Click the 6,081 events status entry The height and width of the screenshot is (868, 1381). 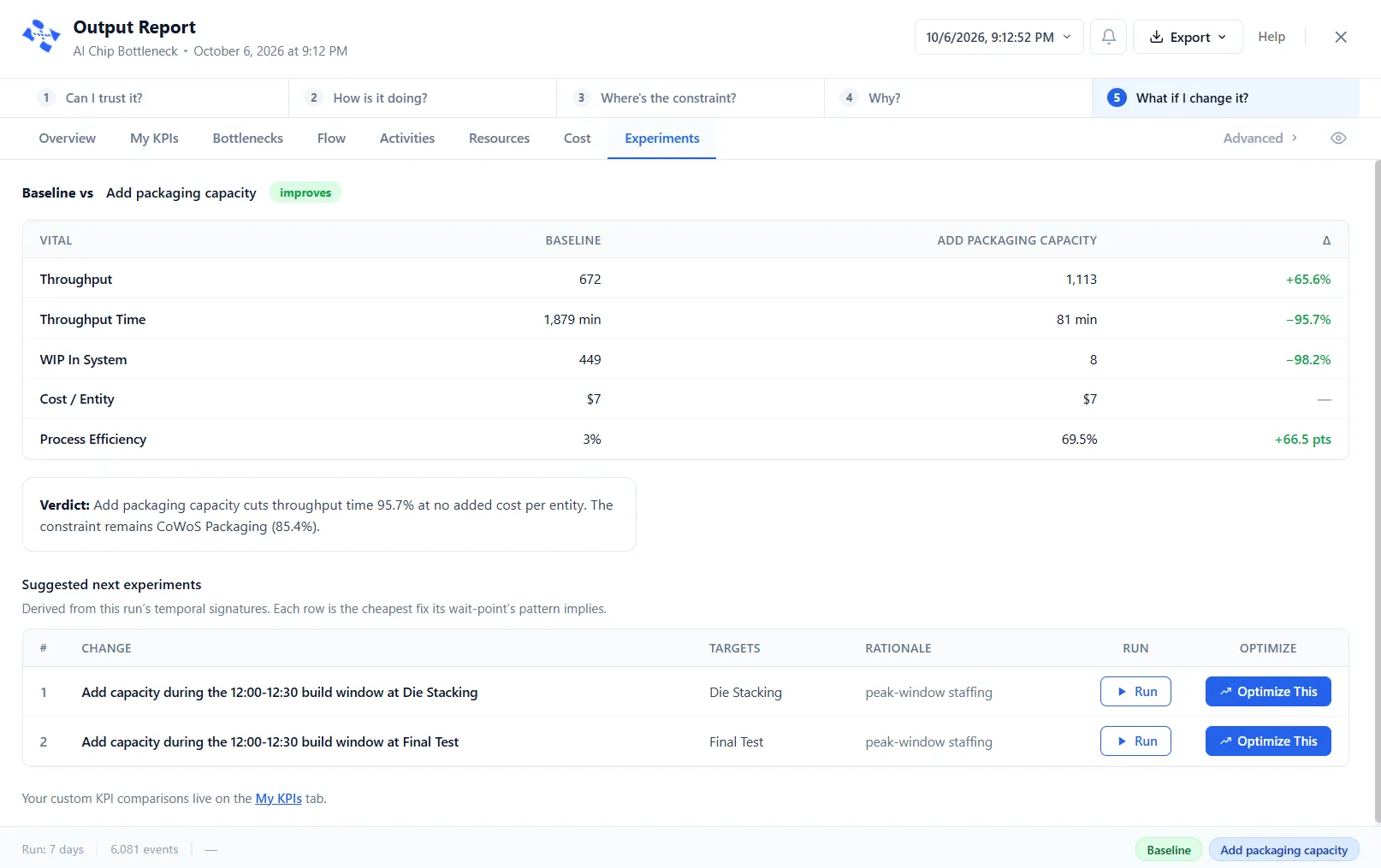point(145,850)
